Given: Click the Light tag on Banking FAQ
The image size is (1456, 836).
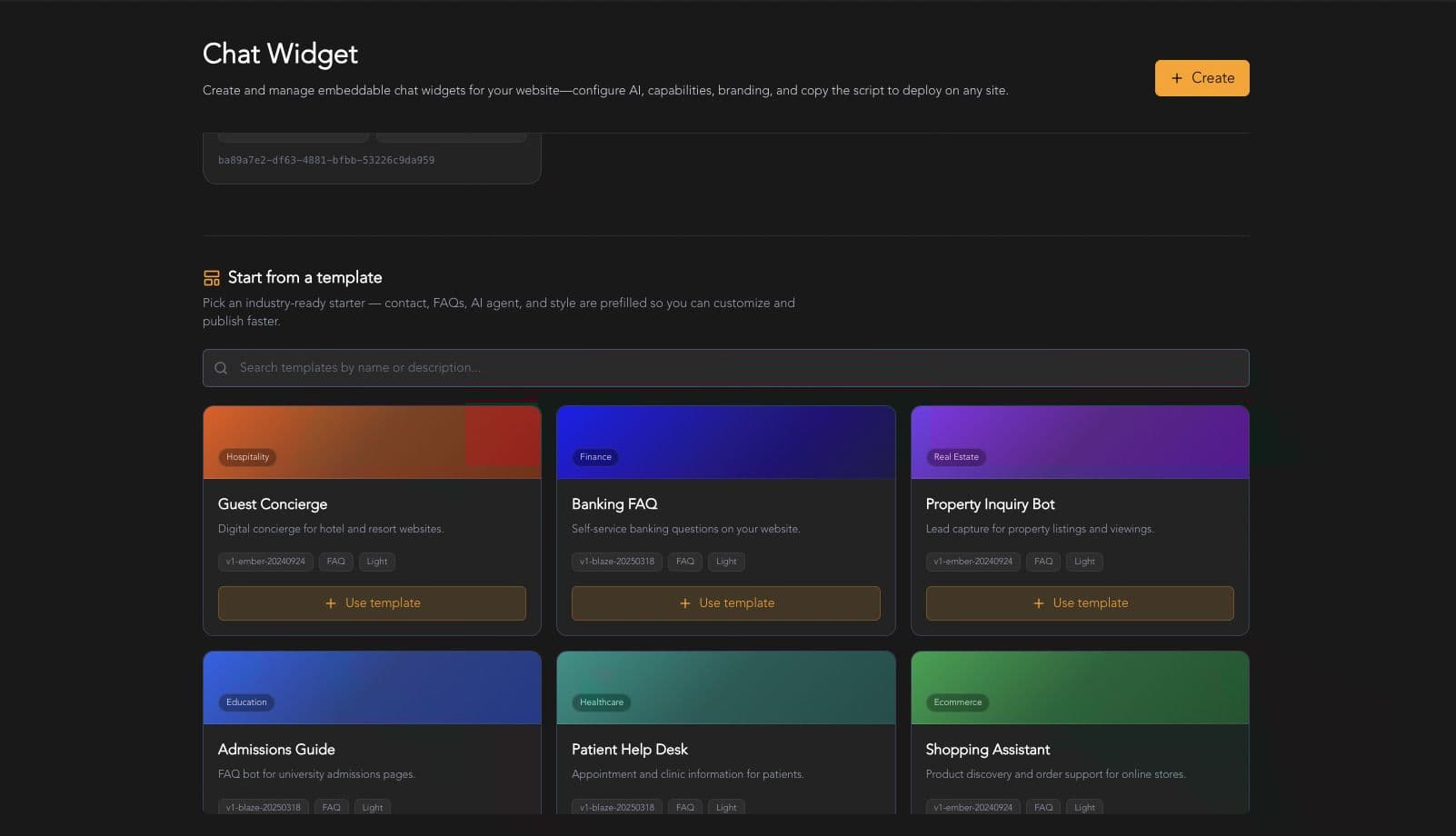Looking at the screenshot, I should 726,562.
